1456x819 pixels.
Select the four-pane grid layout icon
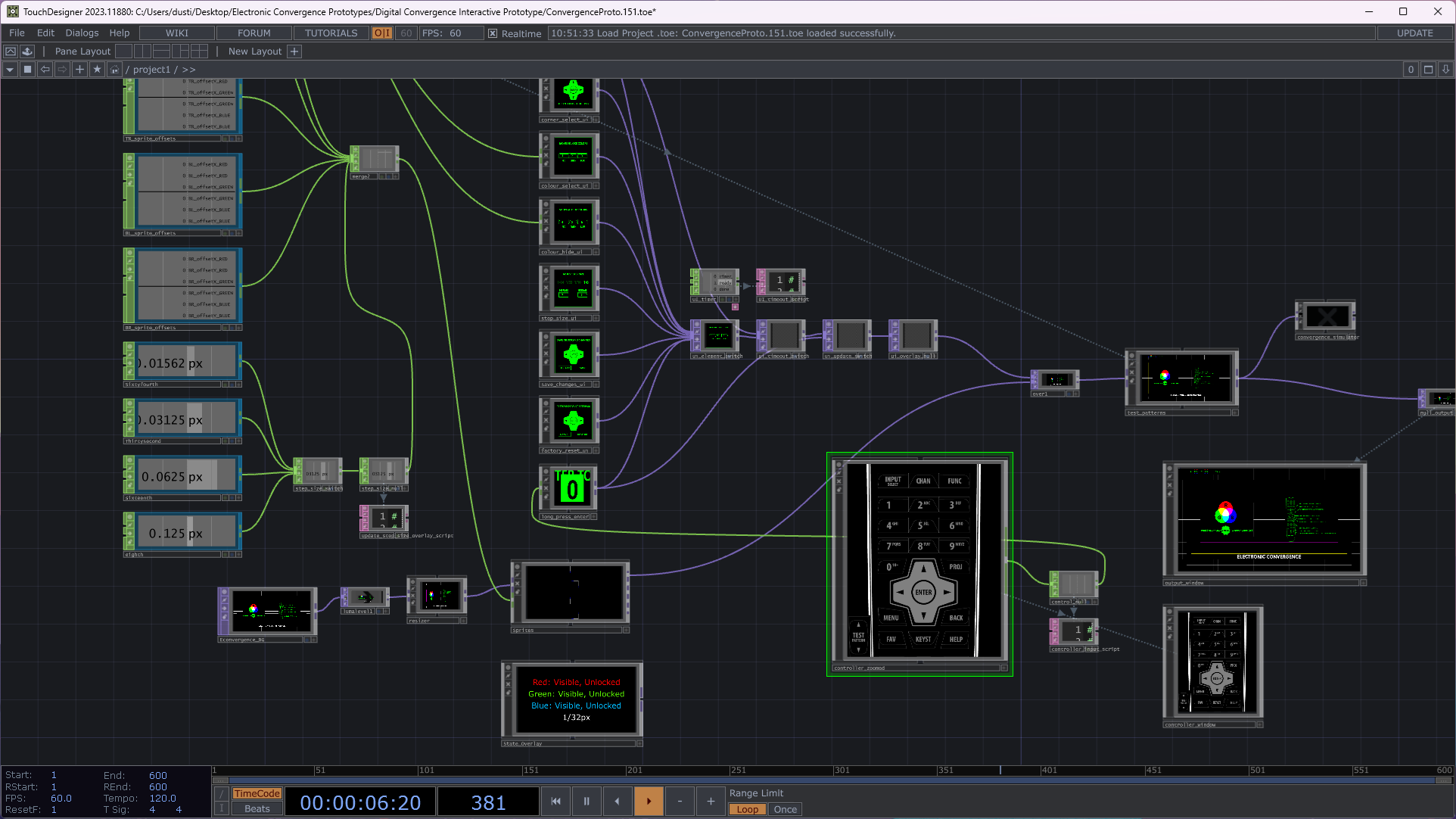tap(199, 51)
